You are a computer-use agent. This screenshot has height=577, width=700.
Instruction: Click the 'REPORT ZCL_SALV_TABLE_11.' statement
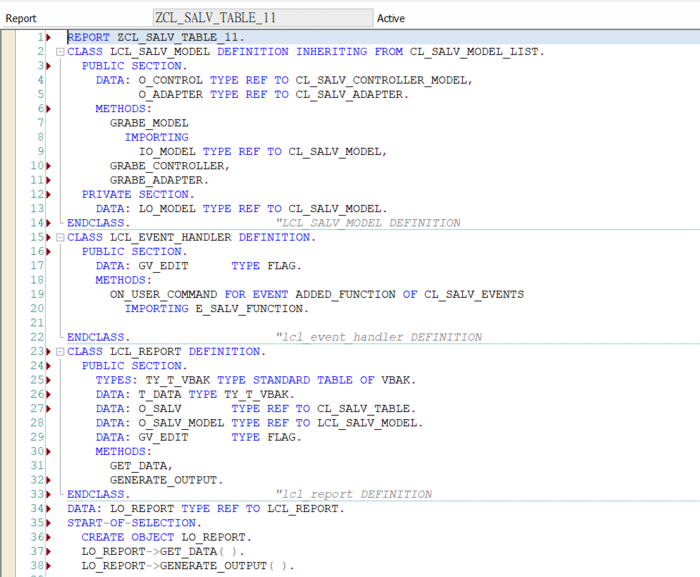click(x=156, y=38)
